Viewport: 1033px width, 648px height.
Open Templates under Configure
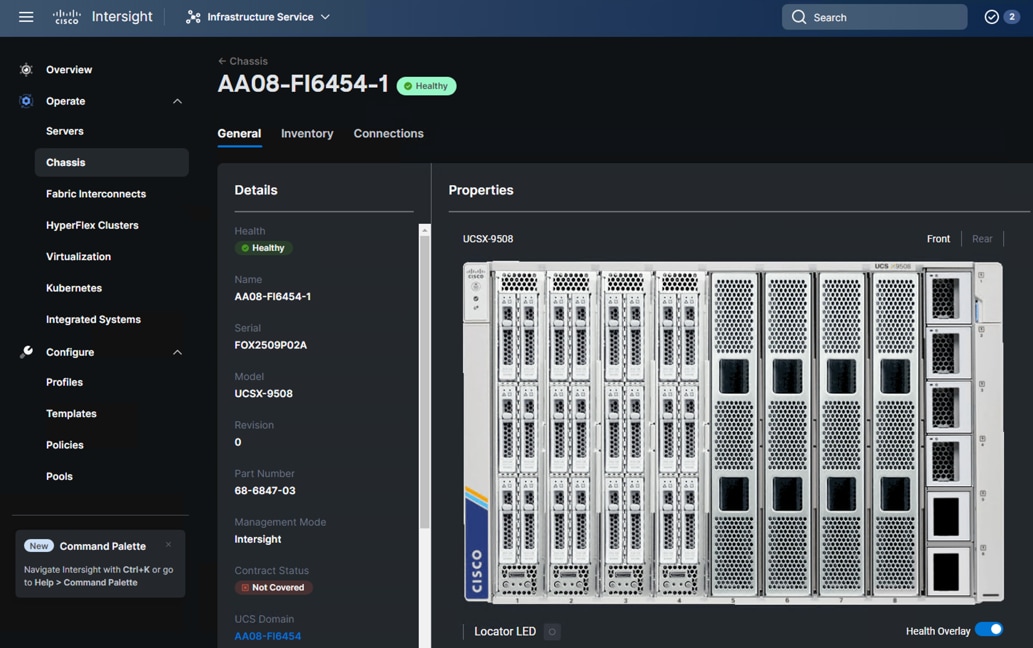tap(71, 414)
